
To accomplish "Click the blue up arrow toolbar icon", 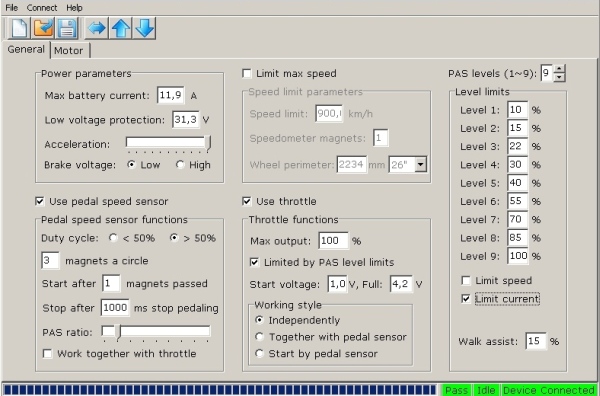I will pos(121,28).
